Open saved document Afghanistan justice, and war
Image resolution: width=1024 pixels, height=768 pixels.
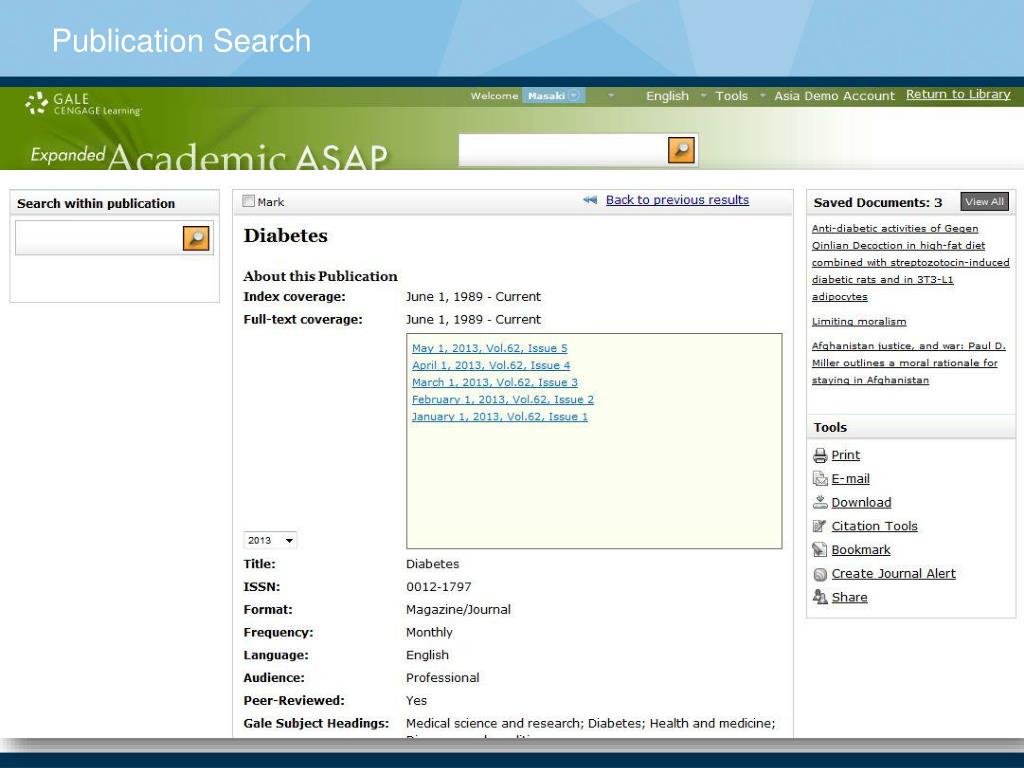coord(908,363)
